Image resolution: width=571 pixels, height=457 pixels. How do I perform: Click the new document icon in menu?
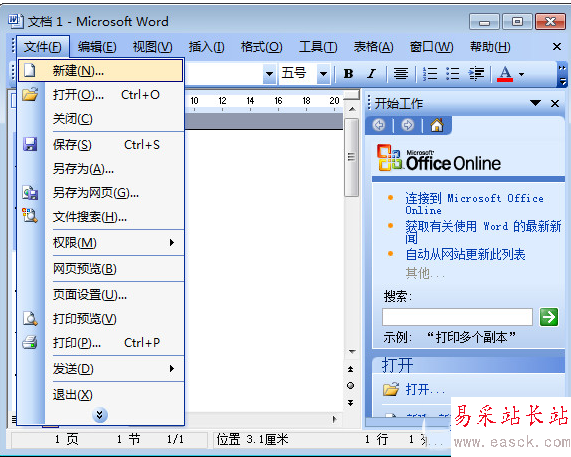click(x=30, y=70)
